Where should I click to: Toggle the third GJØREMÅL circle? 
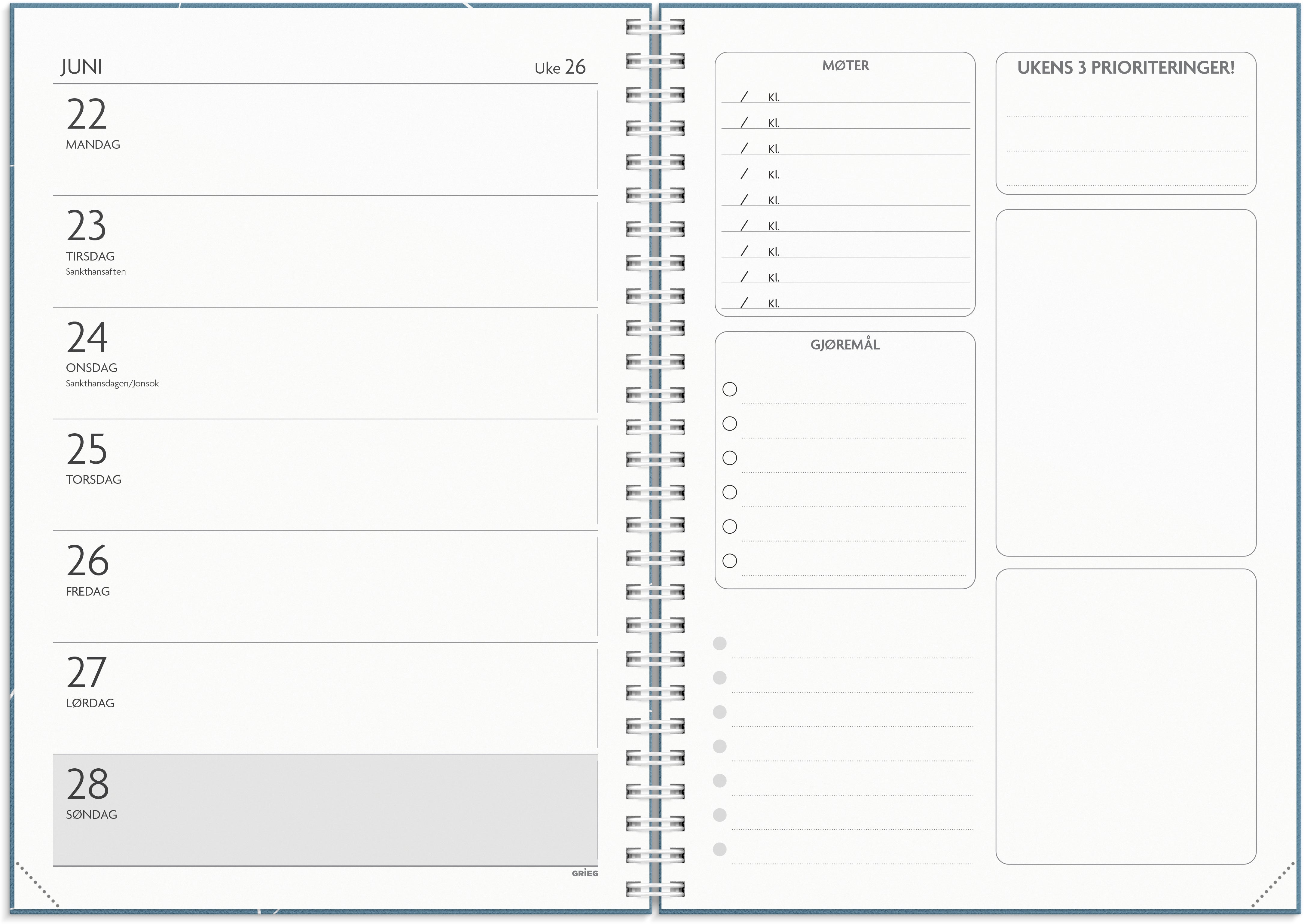(730, 457)
